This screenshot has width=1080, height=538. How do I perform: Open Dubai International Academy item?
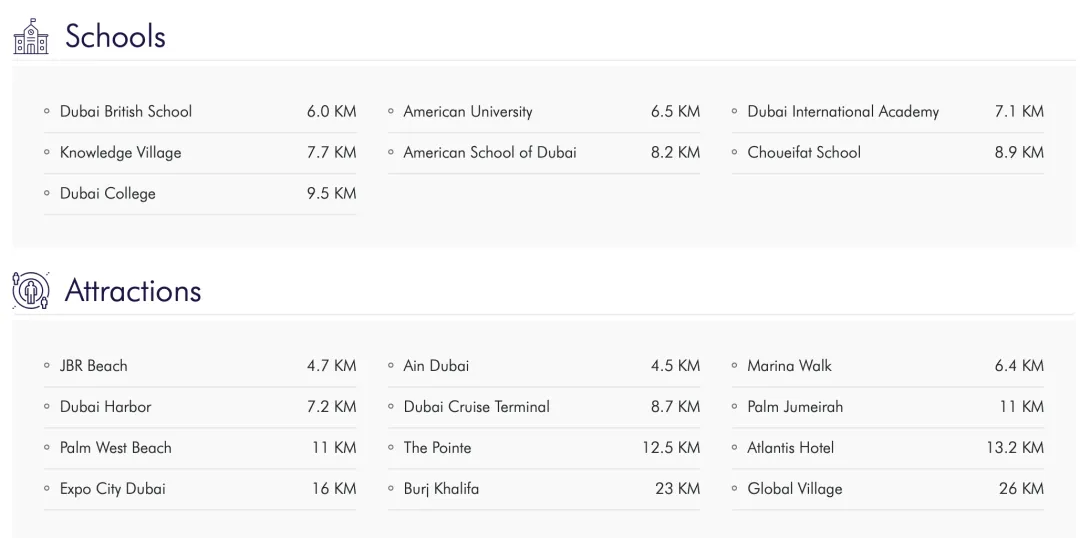(x=843, y=112)
